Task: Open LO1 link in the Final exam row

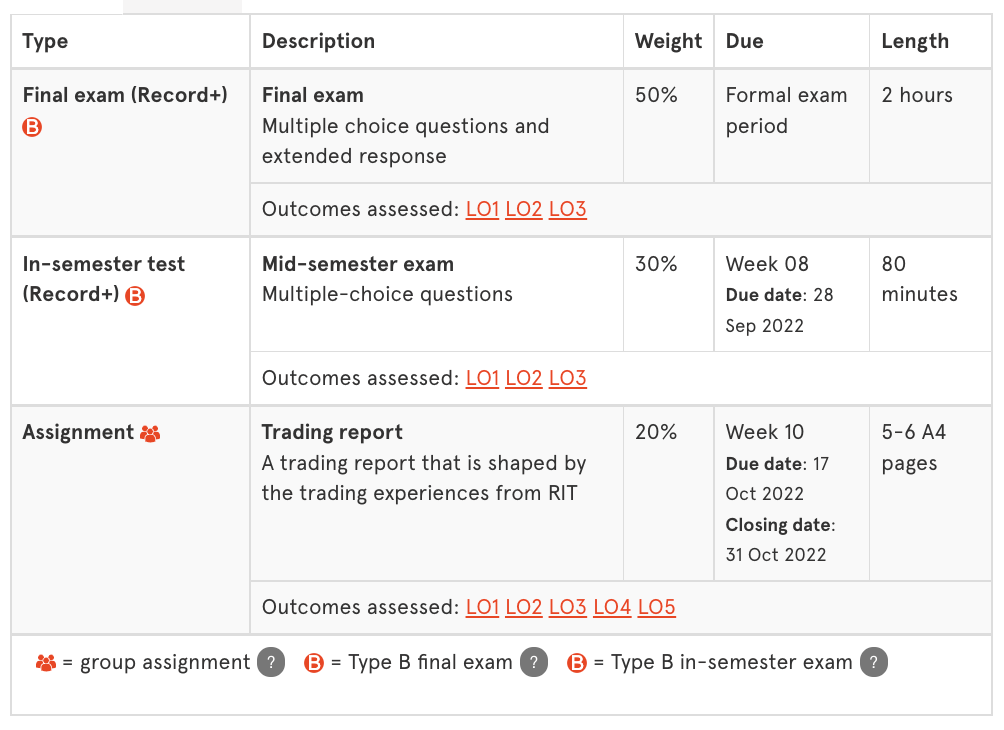Action: [482, 209]
